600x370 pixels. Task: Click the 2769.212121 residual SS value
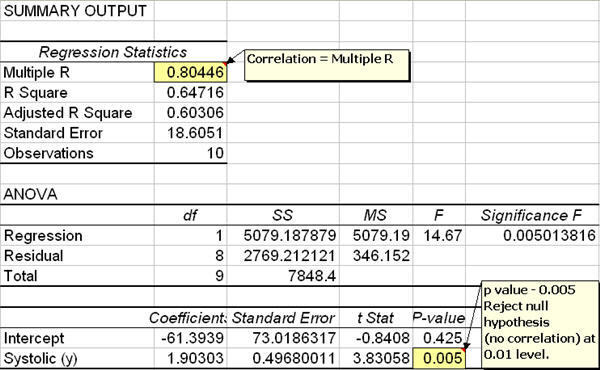coord(283,256)
